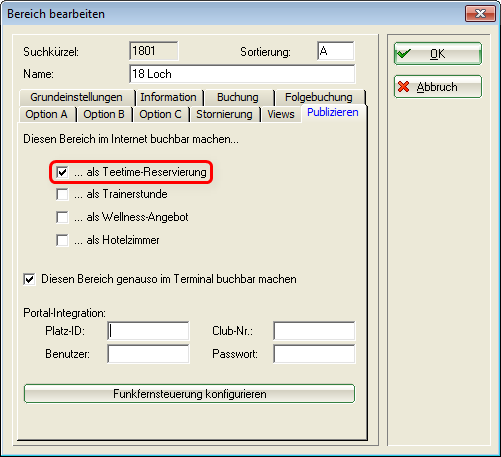Select the Passwort text field
The height and width of the screenshot is (457, 501).
tap(314, 354)
